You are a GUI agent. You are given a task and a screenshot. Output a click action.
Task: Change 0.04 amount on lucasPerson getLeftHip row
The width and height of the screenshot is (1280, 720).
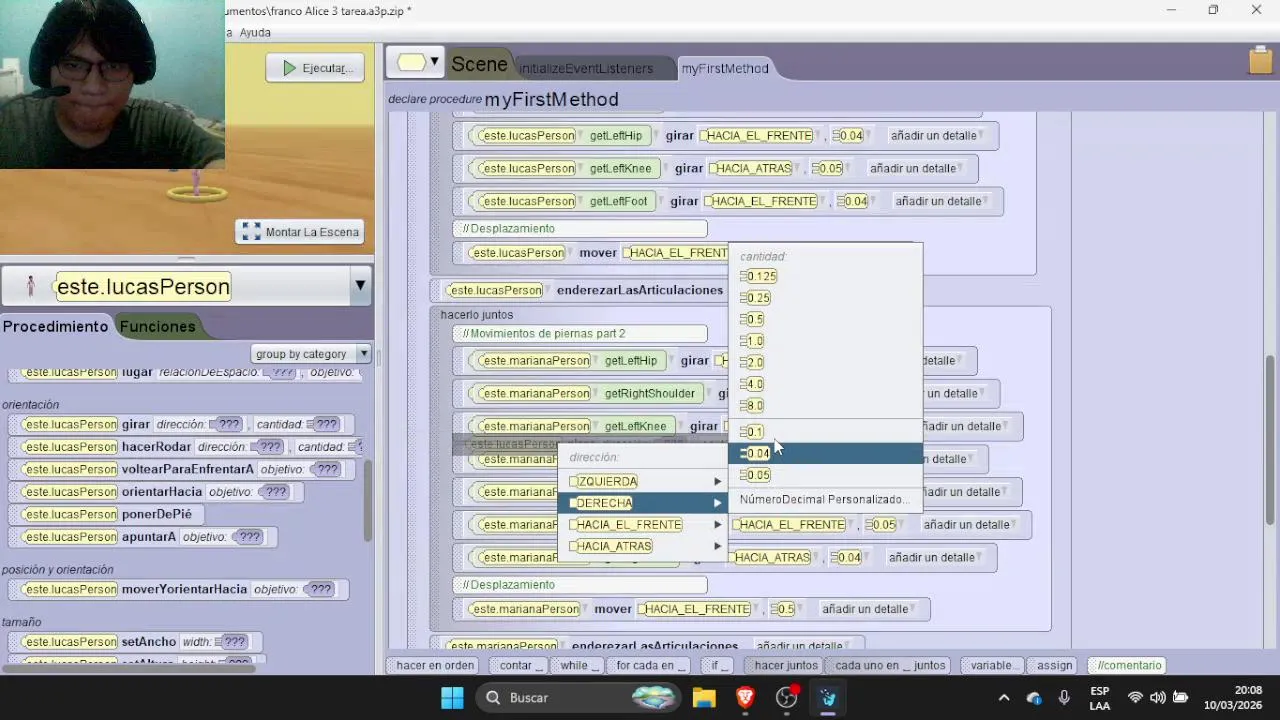click(848, 136)
